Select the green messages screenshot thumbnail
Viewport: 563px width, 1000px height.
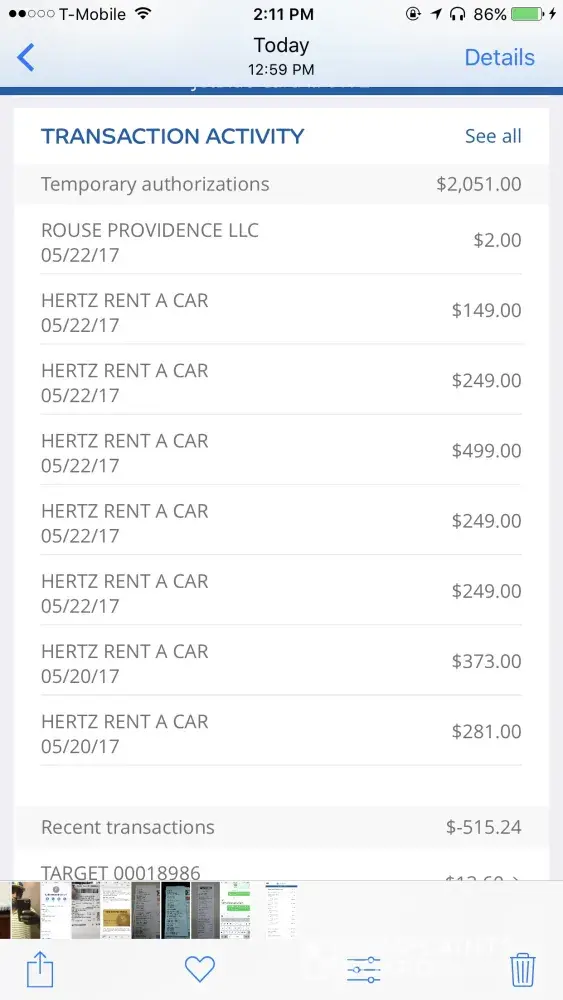click(235, 910)
